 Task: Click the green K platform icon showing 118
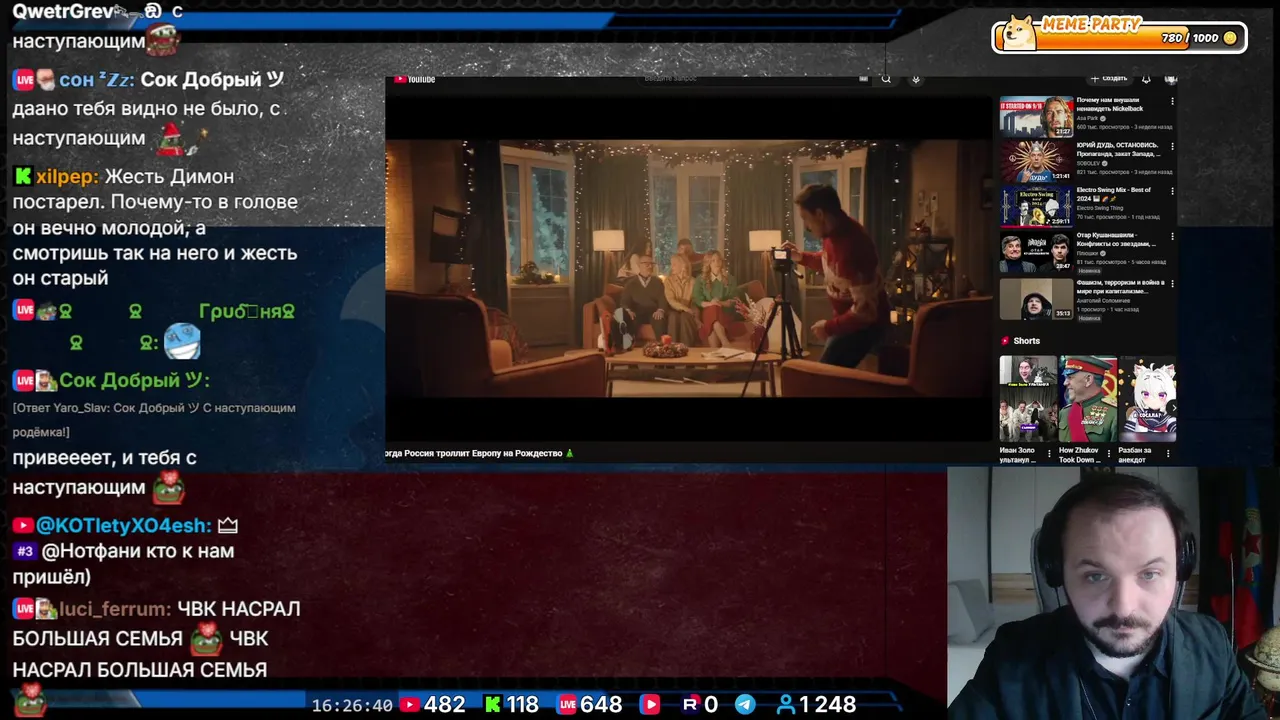tap(492, 705)
